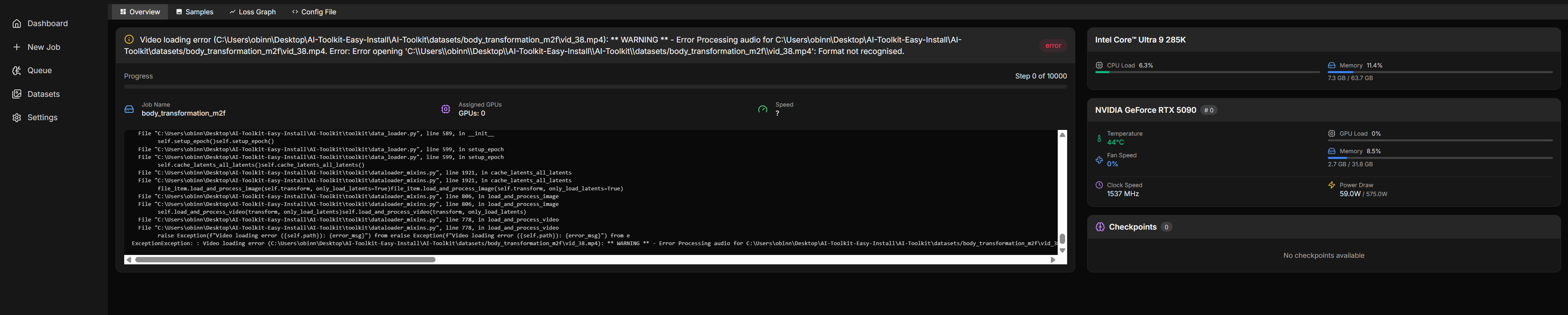Click the Job Name drive icon
The width and height of the screenshot is (1568, 315).
tap(129, 109)
